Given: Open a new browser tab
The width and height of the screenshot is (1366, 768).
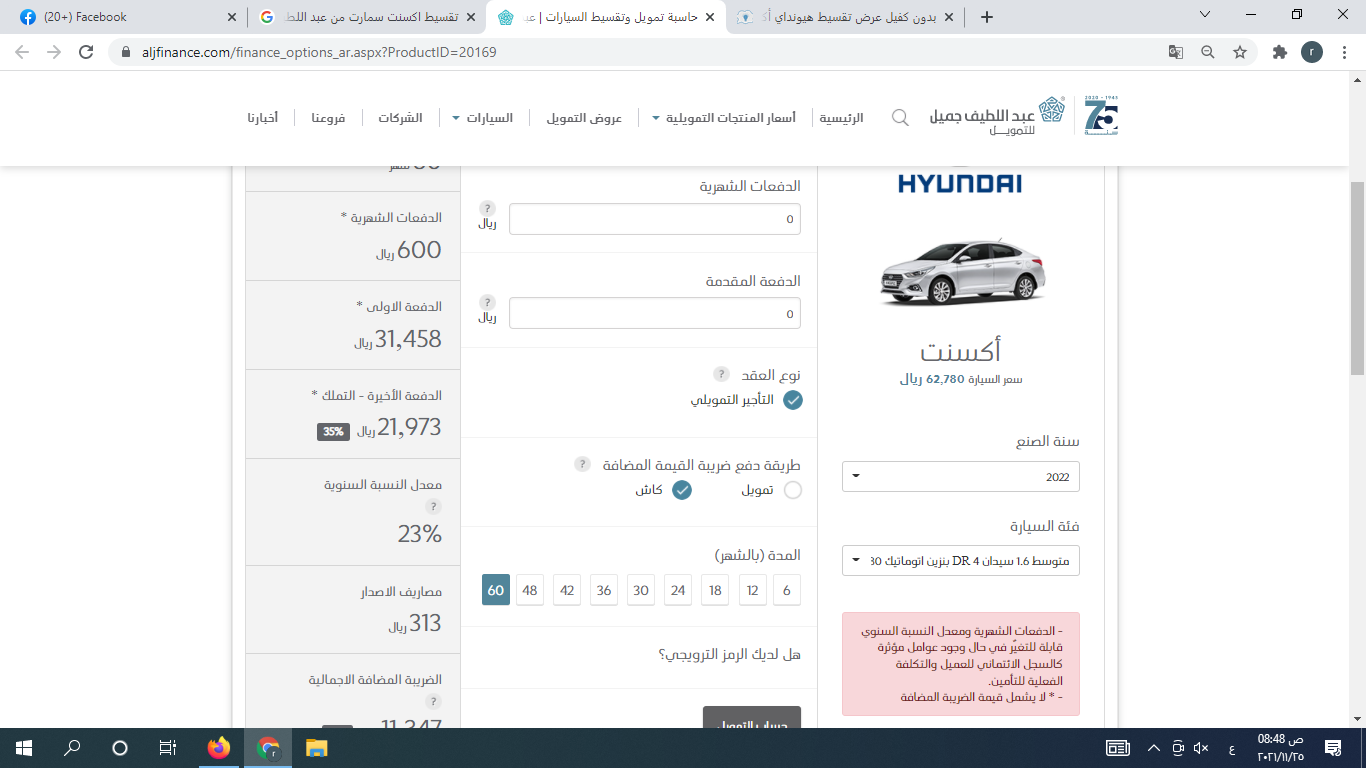Looking at the screenshot, I should point(987,17).
